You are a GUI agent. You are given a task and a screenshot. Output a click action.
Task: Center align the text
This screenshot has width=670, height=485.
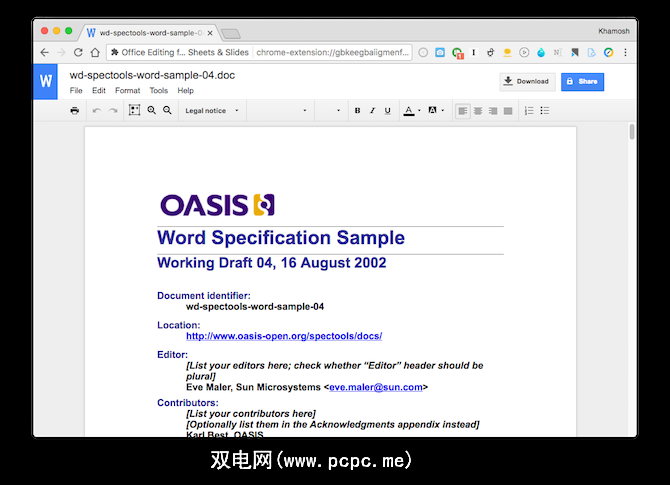click(478, 111)
